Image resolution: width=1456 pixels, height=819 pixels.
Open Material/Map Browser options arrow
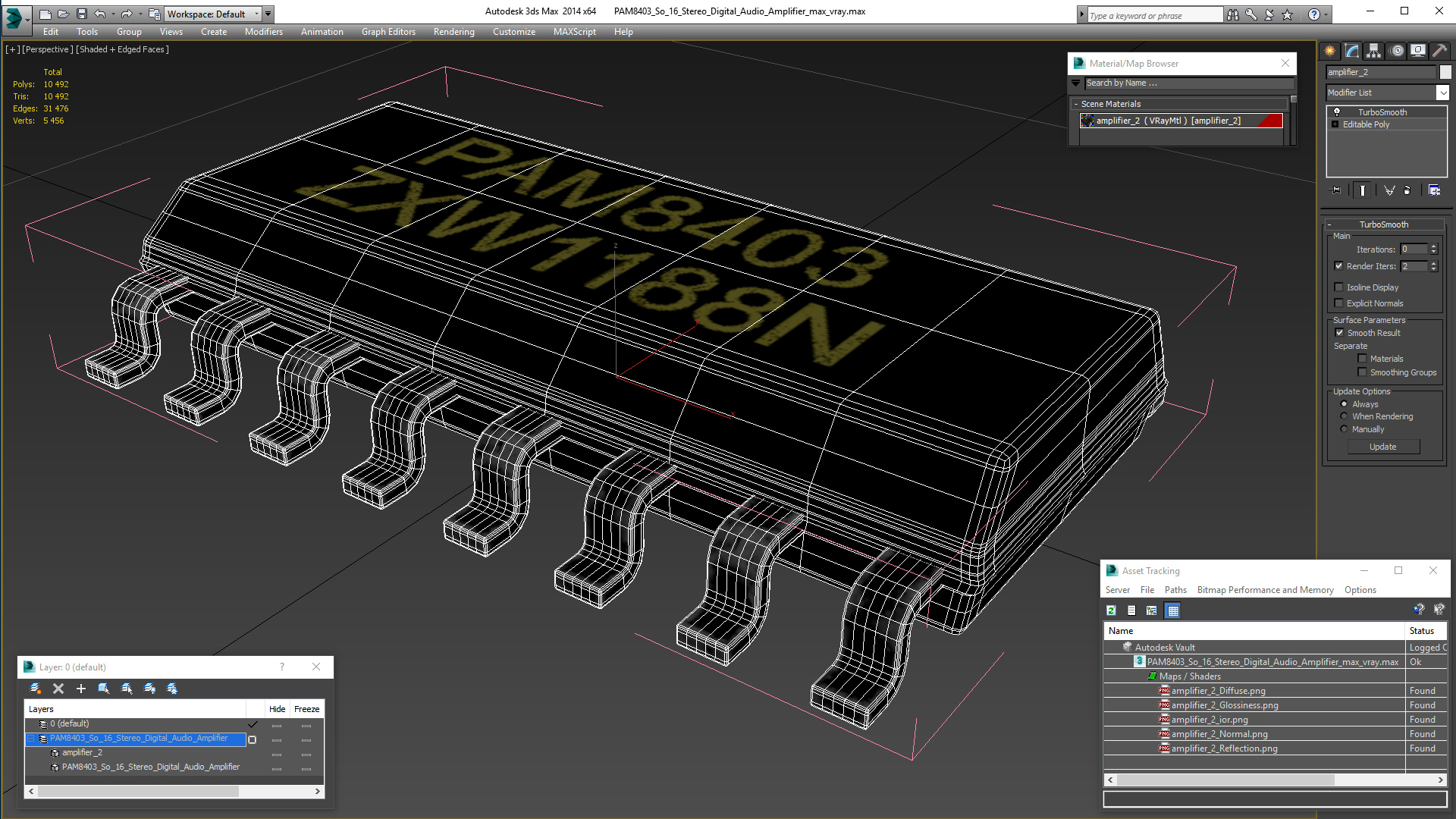(1075, 83)
